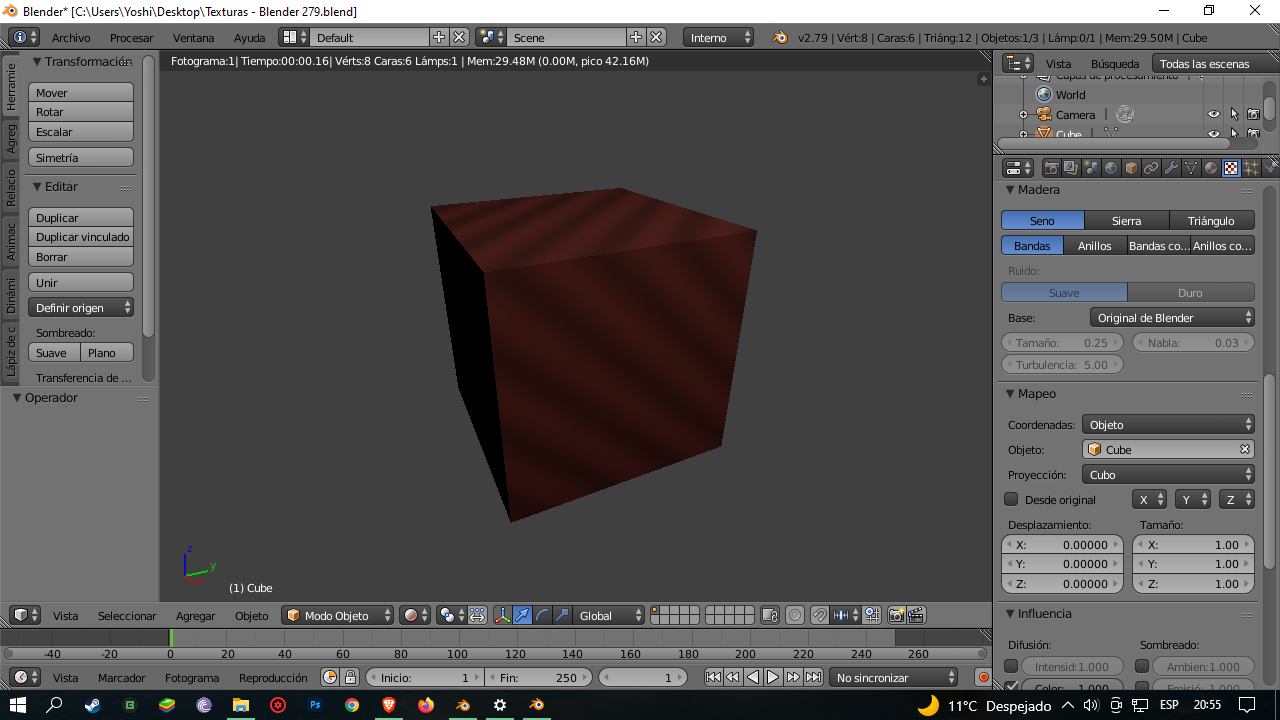Open the Render Layers properties tab

tap(1071, 168)
